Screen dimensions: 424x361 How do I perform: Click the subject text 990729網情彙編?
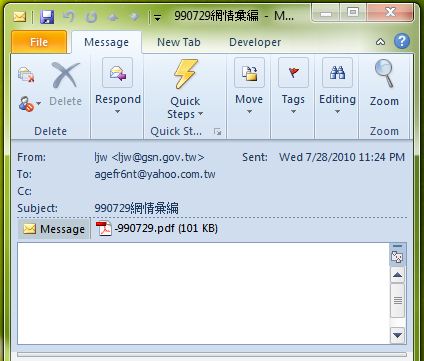point(136,208)
